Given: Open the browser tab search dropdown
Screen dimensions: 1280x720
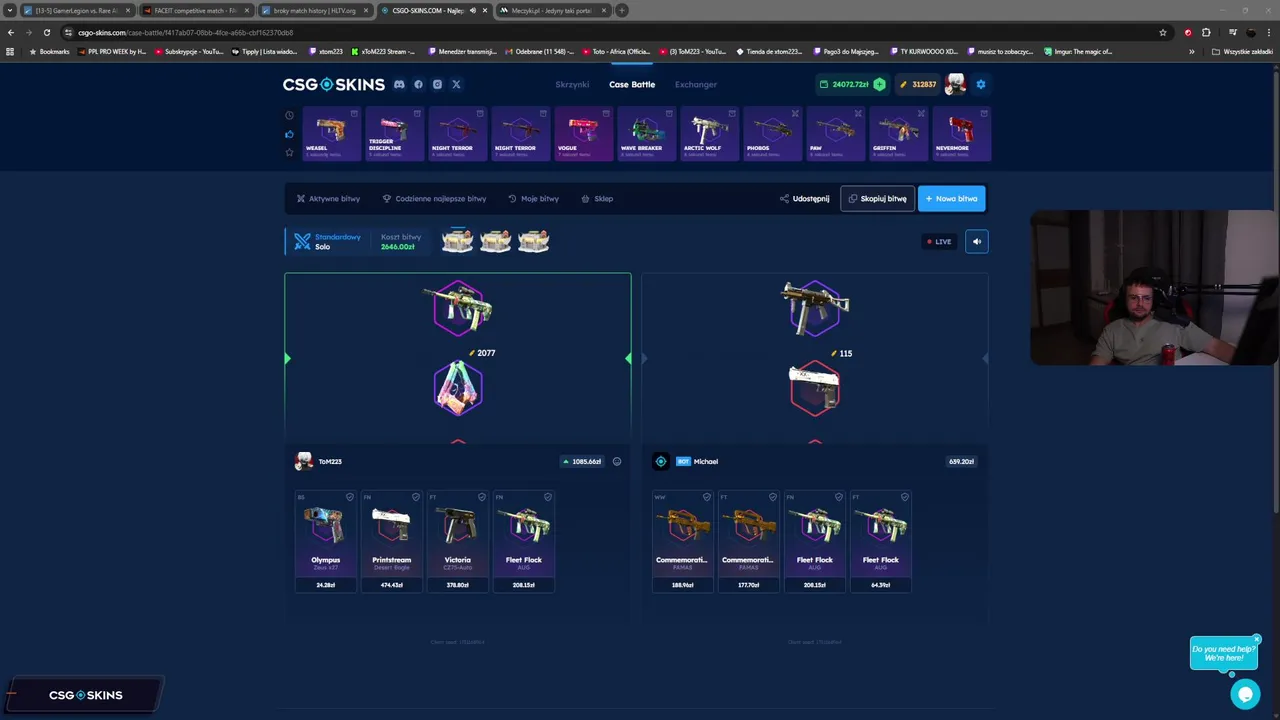Looking at the screenshot, I should 10,10.
